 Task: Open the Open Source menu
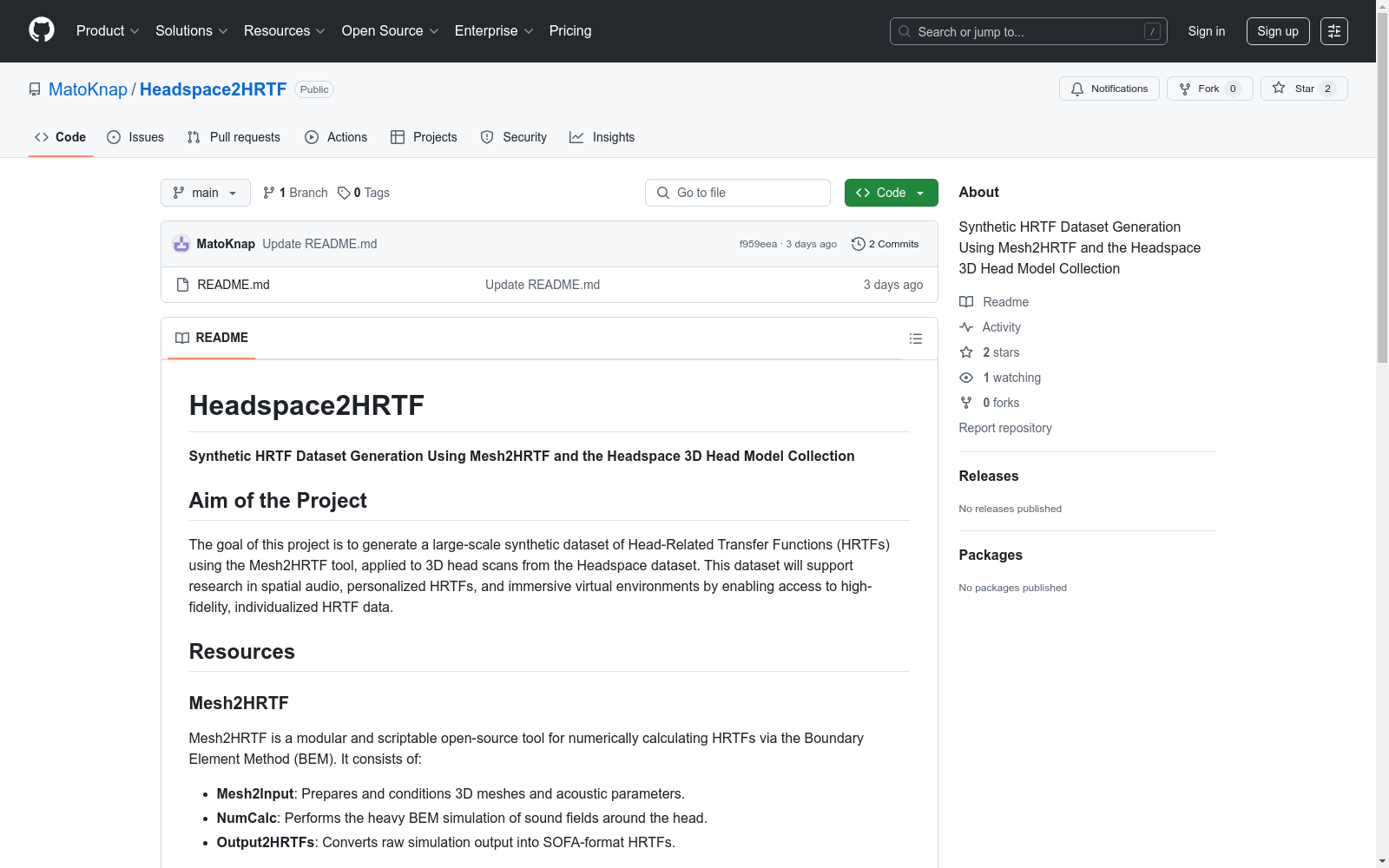point(391,31)
